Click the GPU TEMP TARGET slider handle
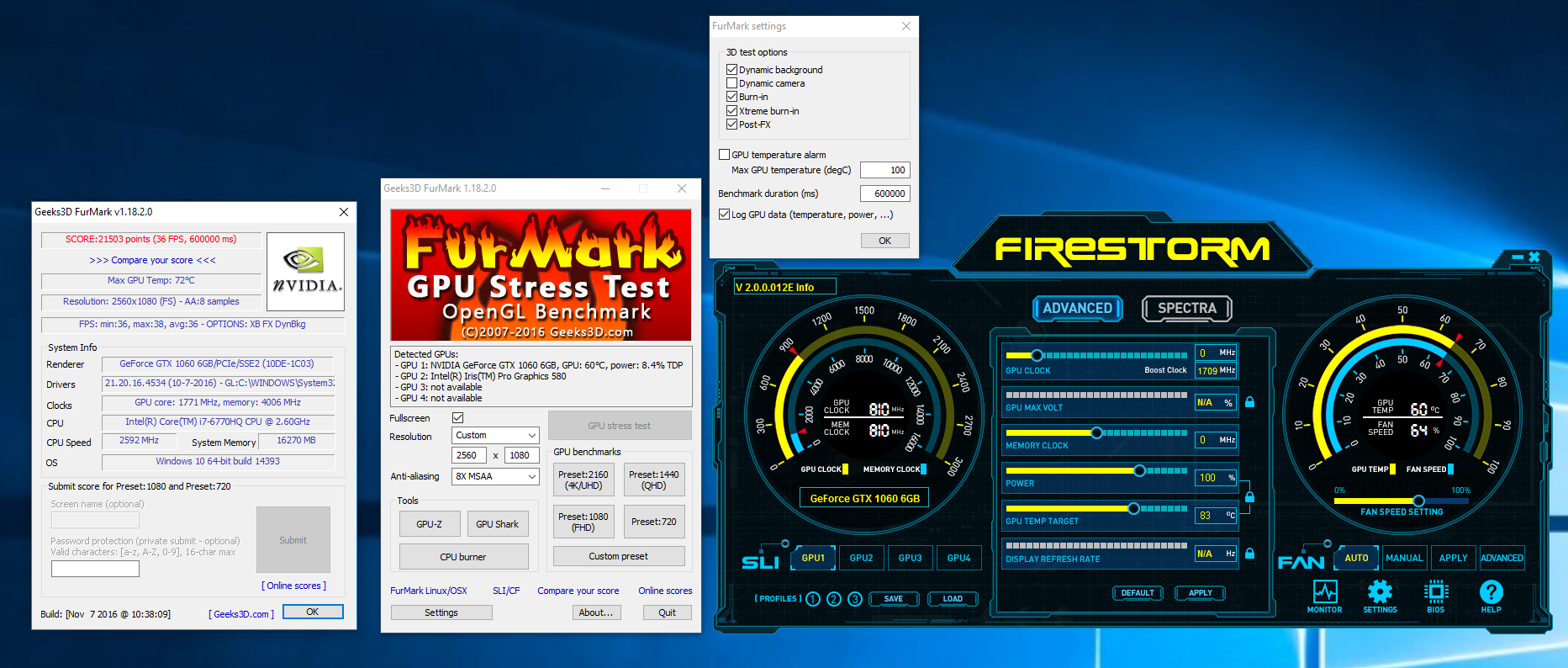Screen dimensions: 1568x668 coord(1133,508)
